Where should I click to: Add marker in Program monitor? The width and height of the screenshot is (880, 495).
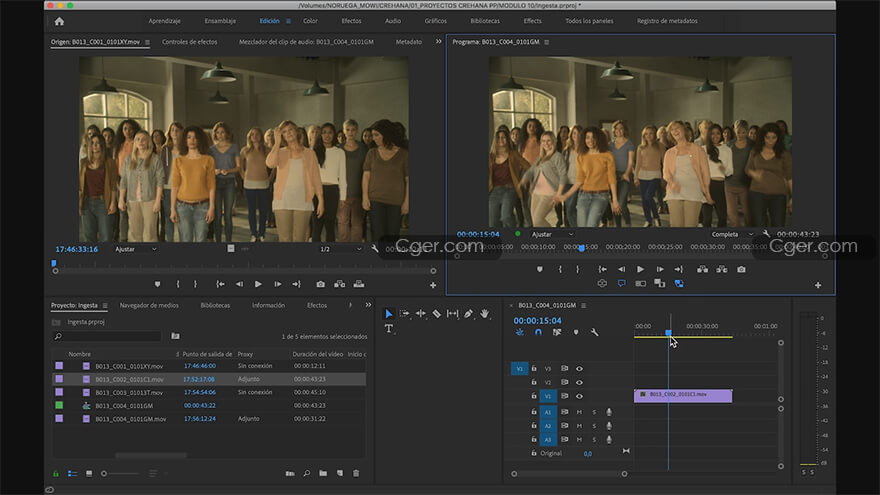click(x=539, y=269)
